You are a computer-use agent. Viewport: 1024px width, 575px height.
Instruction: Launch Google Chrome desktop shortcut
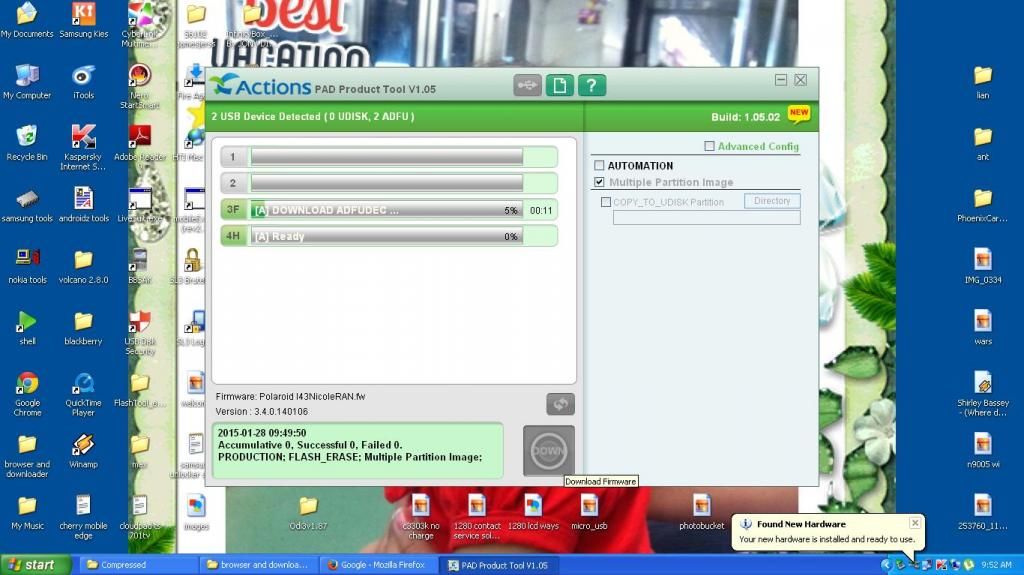click(x=27, y=394)
